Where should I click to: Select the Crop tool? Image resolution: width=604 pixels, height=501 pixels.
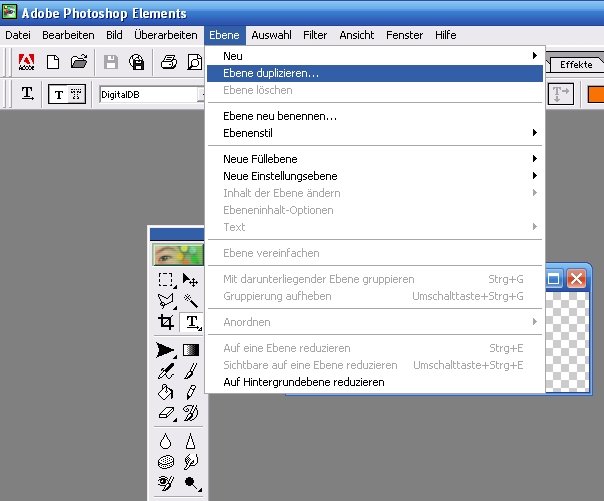(x=166, y=322)
